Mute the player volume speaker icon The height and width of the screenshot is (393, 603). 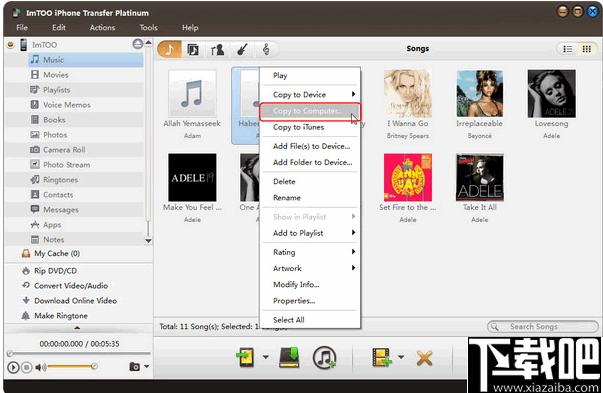click(x=40, y=367)
